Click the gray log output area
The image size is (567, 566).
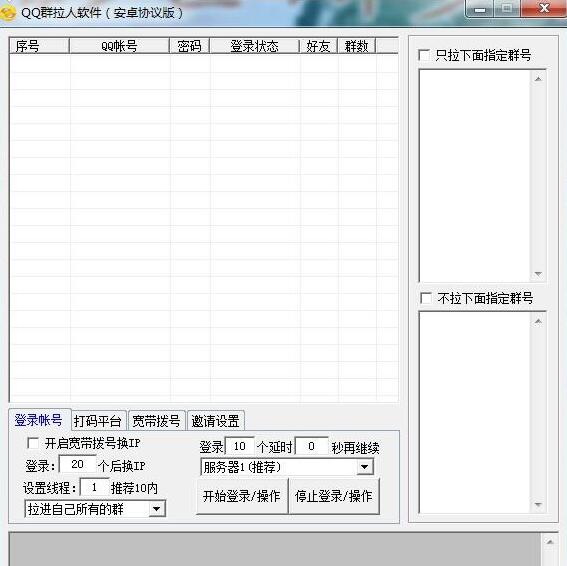click(275, 549)
